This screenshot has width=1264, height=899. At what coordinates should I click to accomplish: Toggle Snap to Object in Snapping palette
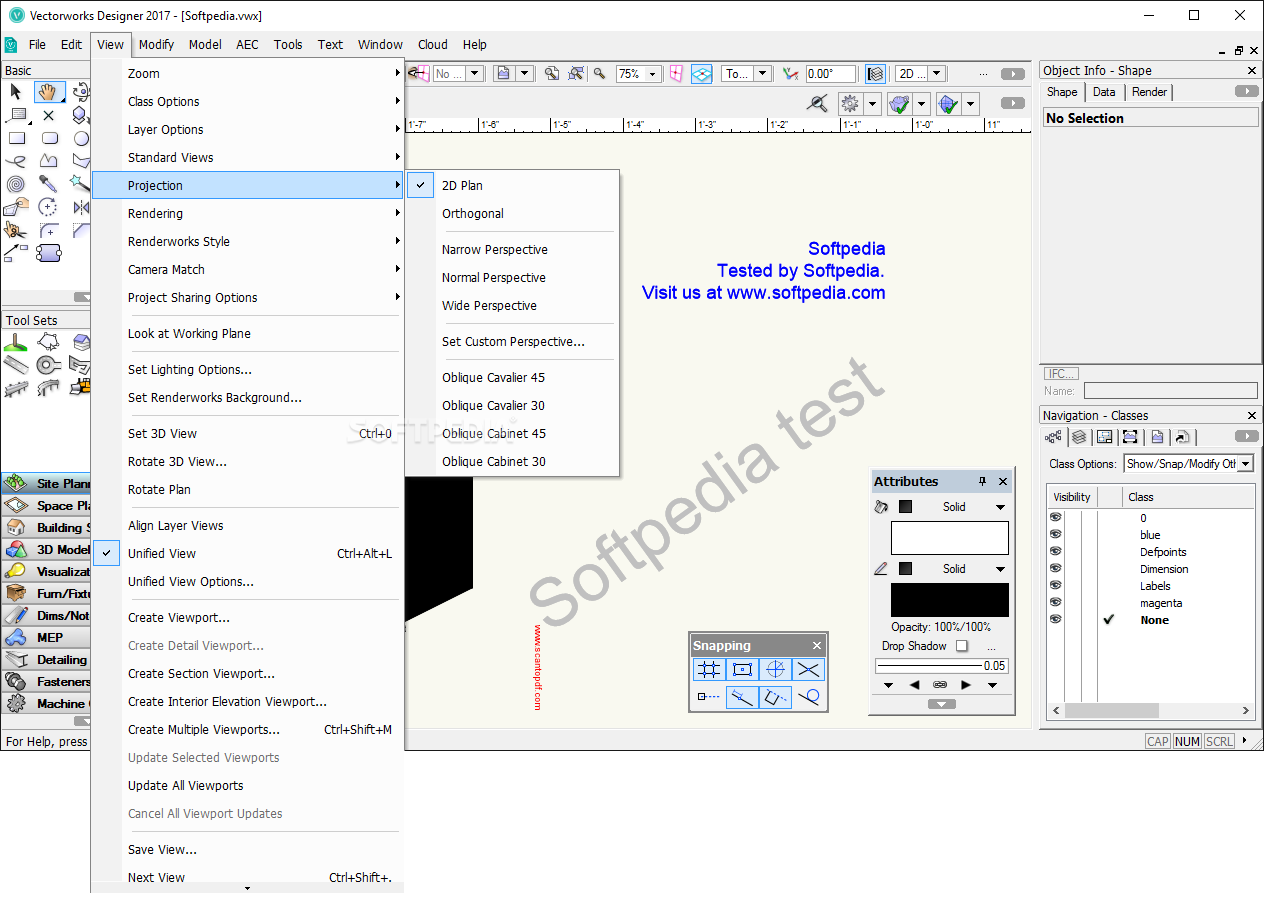(741, 669)
